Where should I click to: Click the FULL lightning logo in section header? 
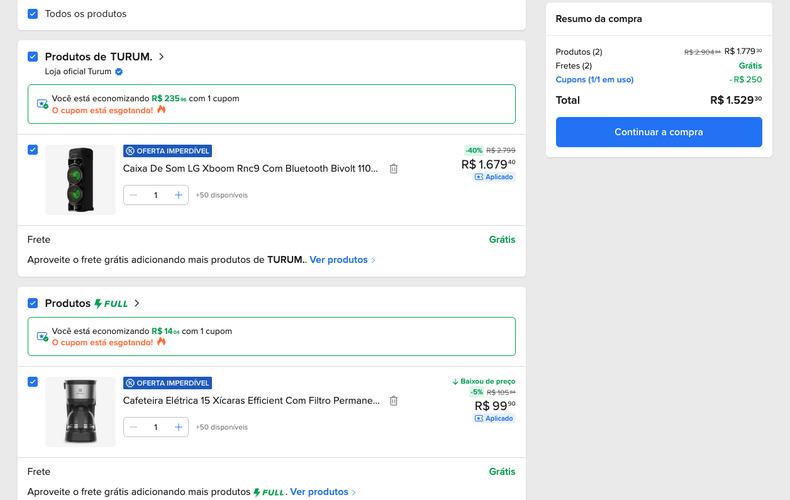pyautogui.click(x=111, y=303)
